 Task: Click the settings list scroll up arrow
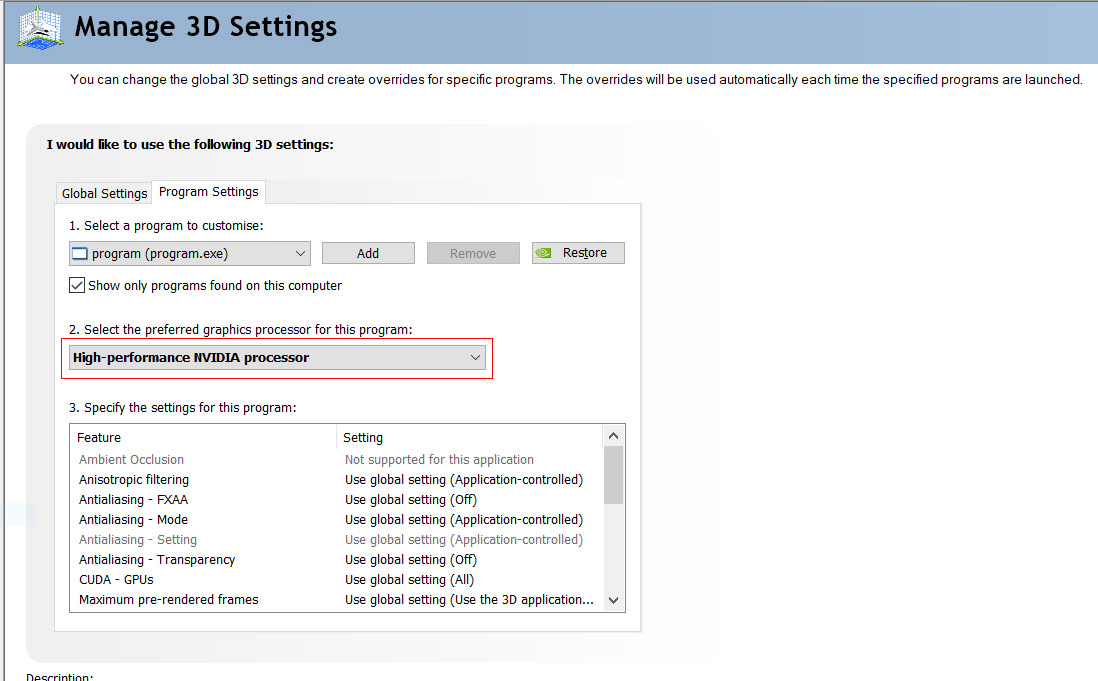pyautogui.click(x=613, y=435)
